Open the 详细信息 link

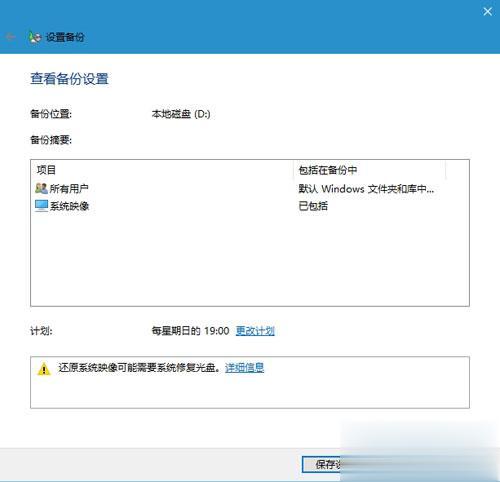click(244, 368)
